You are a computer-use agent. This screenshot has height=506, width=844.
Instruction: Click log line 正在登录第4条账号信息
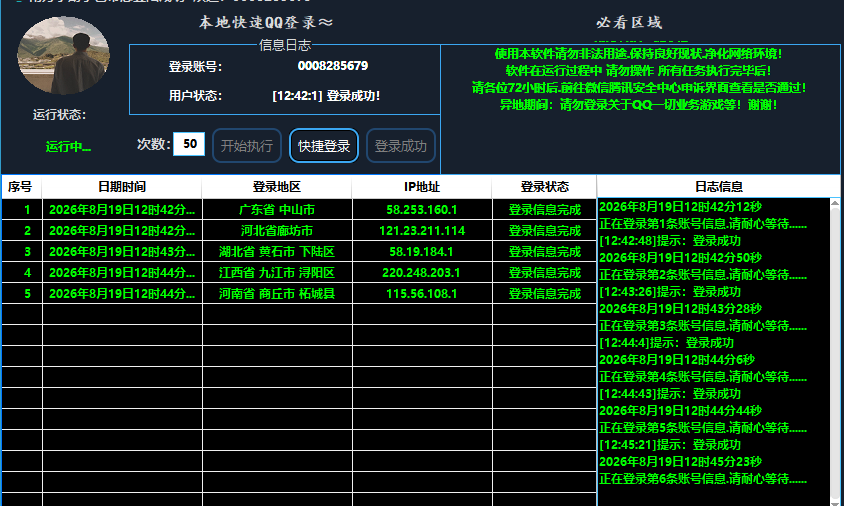pos(703,377)
